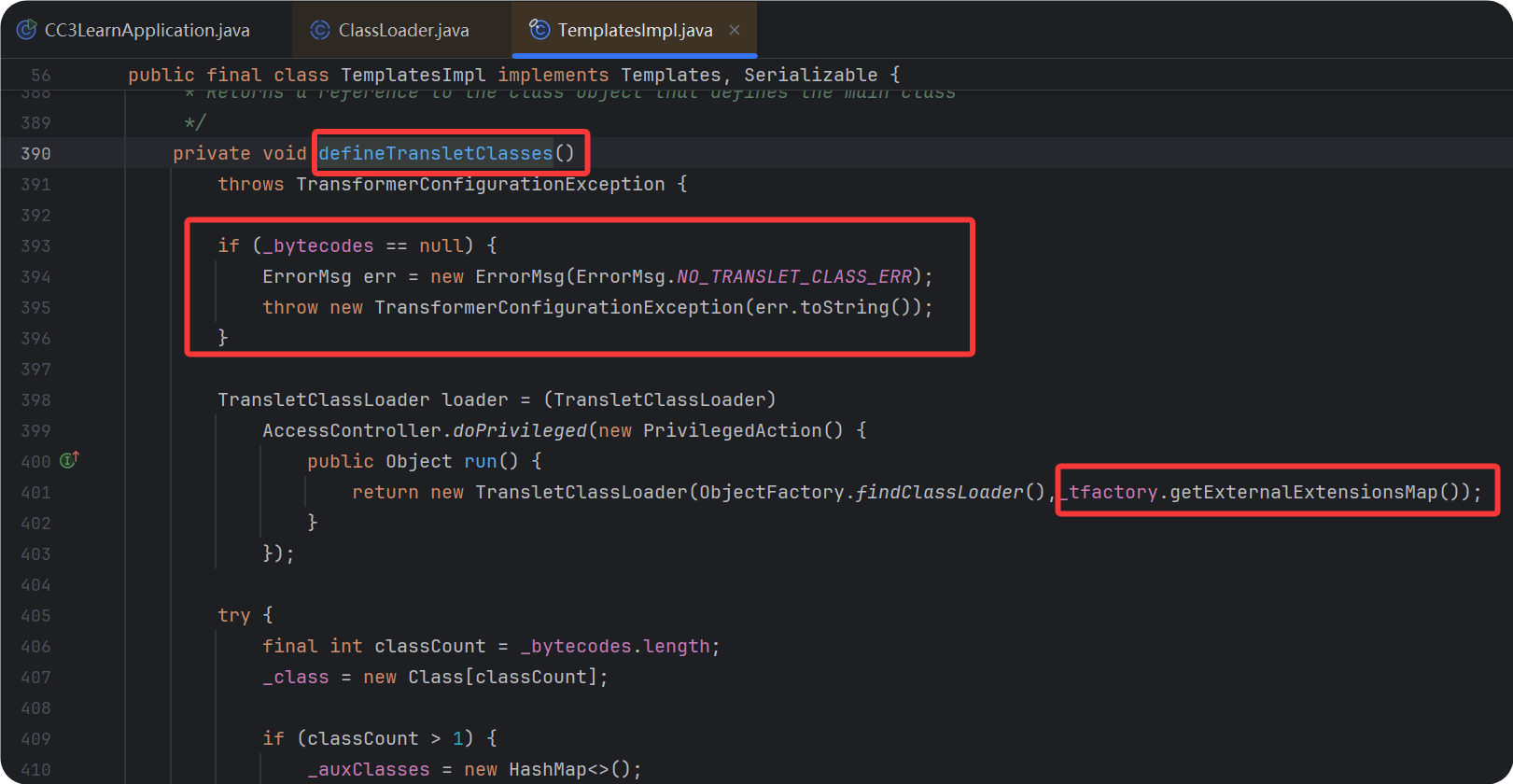Close the TemplatesImpl.java tab
The image size is (1513, 784).
click(735, 30)
